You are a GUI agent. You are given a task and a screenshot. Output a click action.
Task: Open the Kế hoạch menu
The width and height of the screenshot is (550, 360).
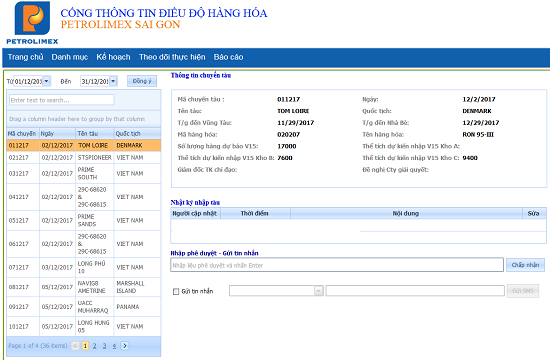[x=113, y=57]
